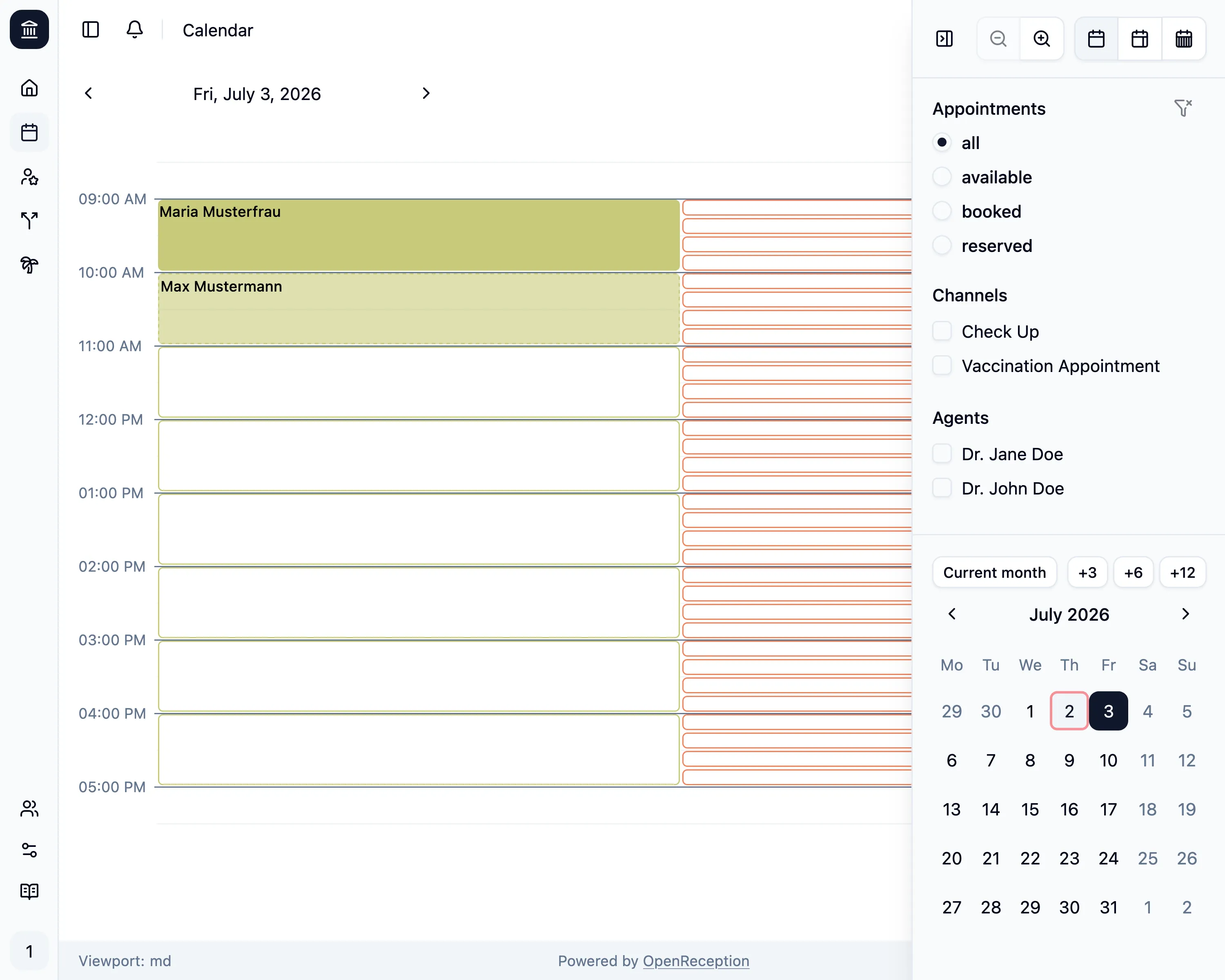The image size is (1225, 980).
Task: Click the July 2026 month label
Action: point(1069,614)
